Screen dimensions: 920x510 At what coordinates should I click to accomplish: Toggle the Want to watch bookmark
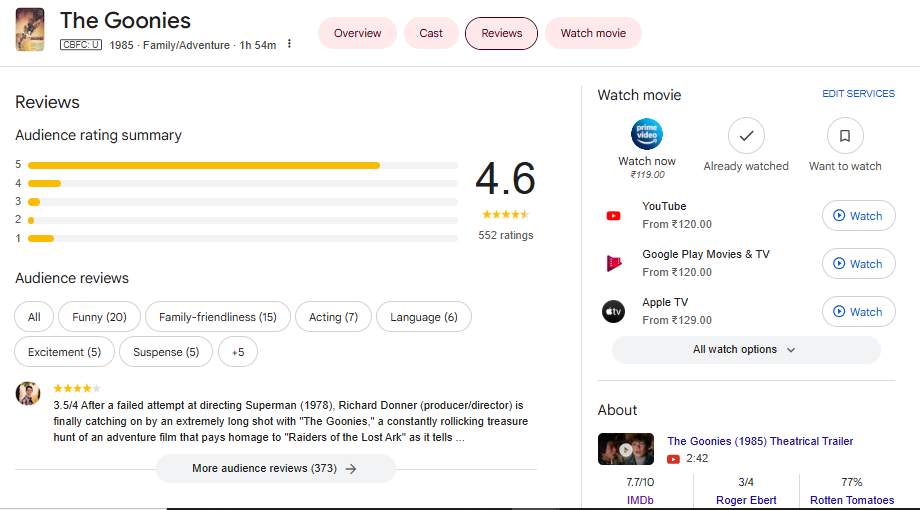845,135
